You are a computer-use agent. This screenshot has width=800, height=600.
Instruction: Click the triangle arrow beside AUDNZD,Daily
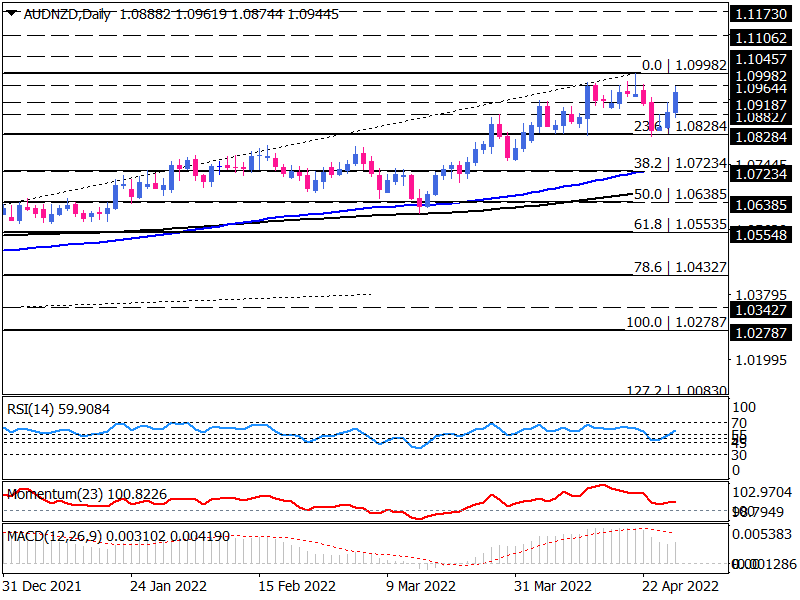[x=11, y=13]
